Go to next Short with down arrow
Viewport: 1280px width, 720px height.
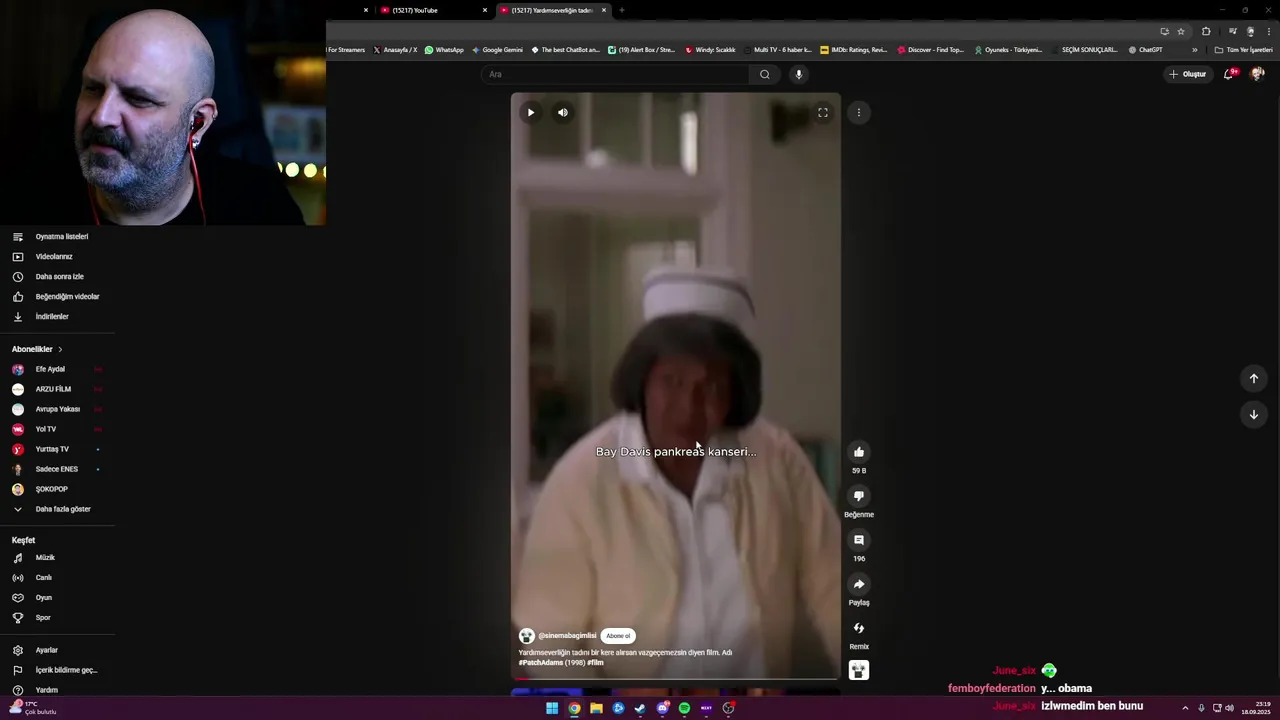pyautogui.click(x=1254, y=414)
